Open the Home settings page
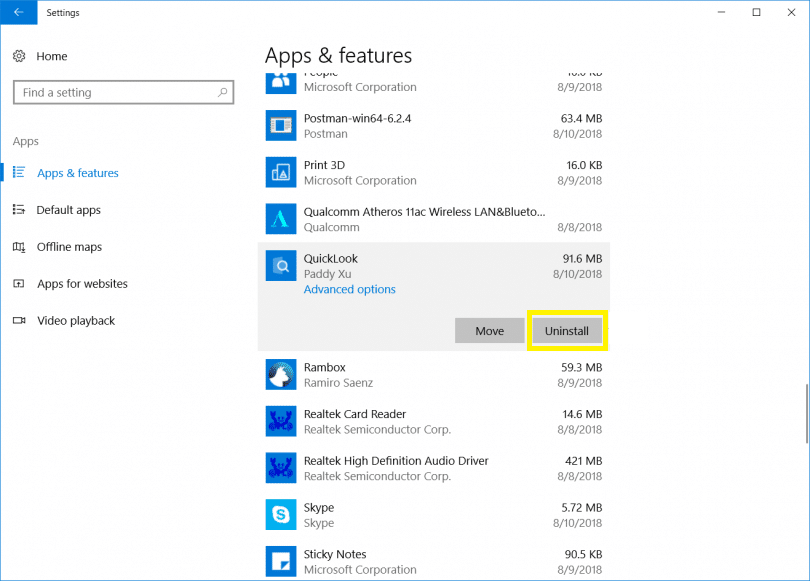The image size is (810, 581). [x=52, y=56]
